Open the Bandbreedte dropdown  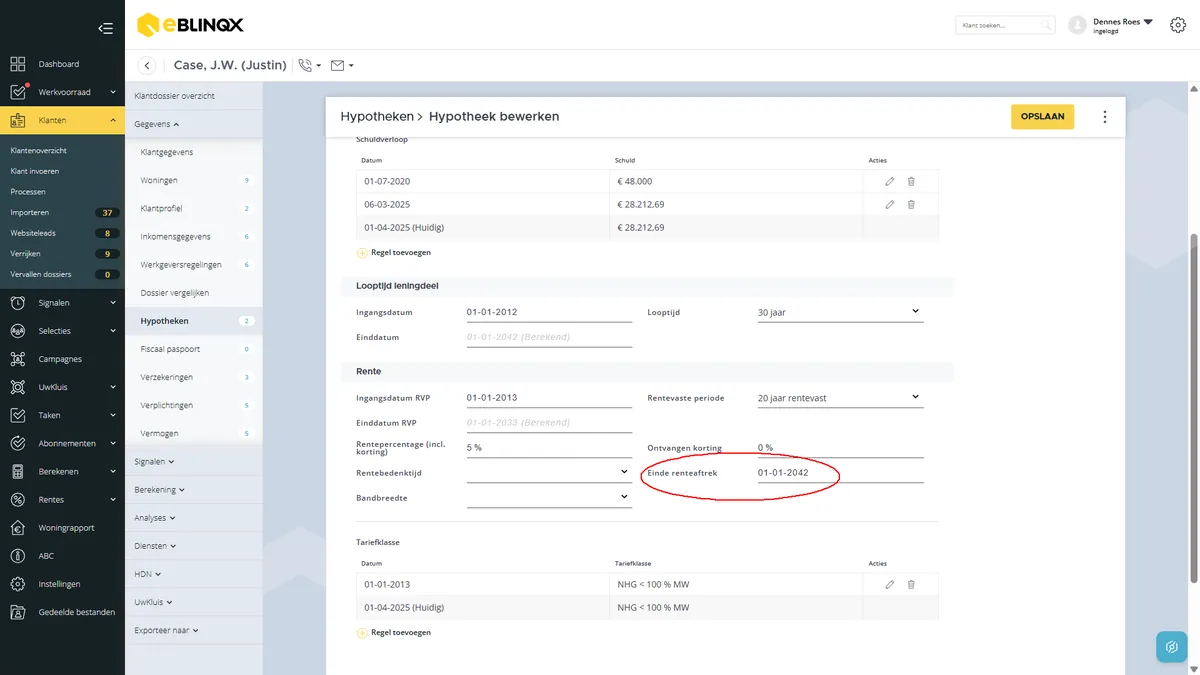[x=549, y=497]
